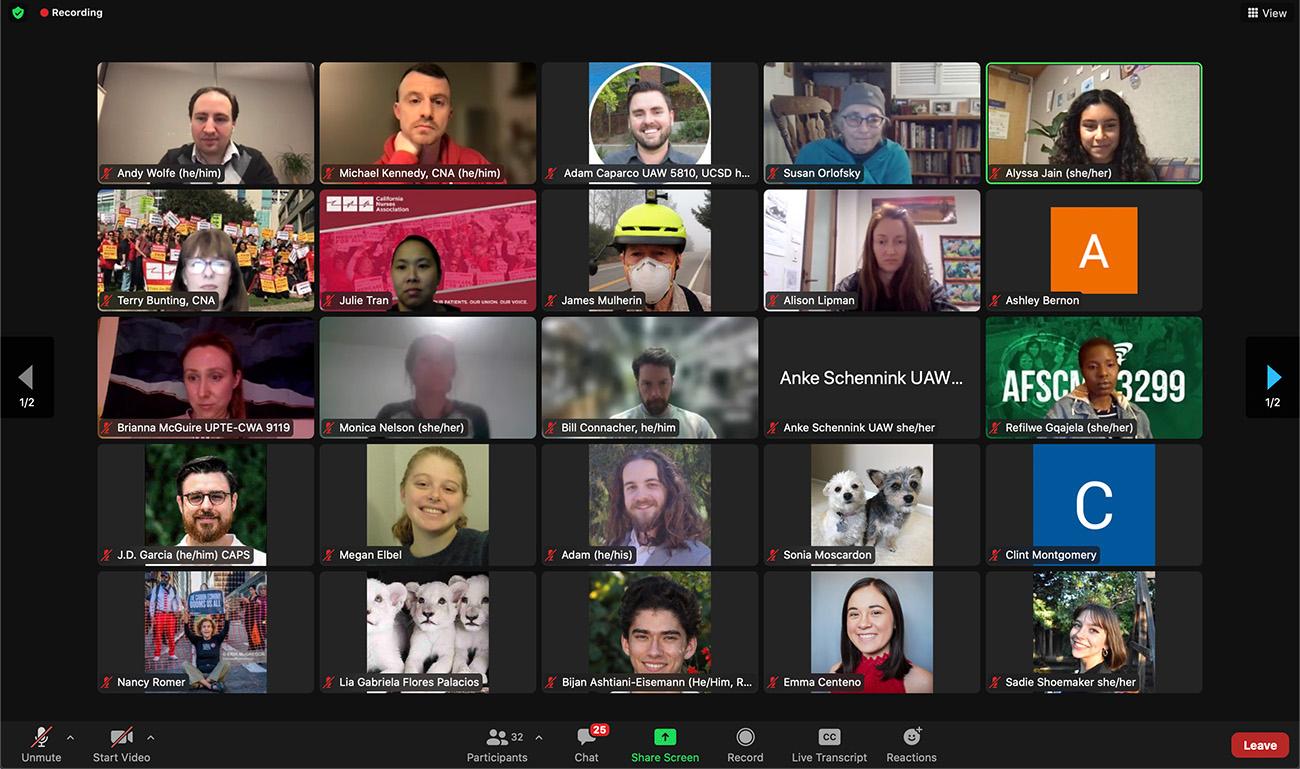
Task: Open the Participants panel
Action: pyautogui.click(x=497, y=744)
